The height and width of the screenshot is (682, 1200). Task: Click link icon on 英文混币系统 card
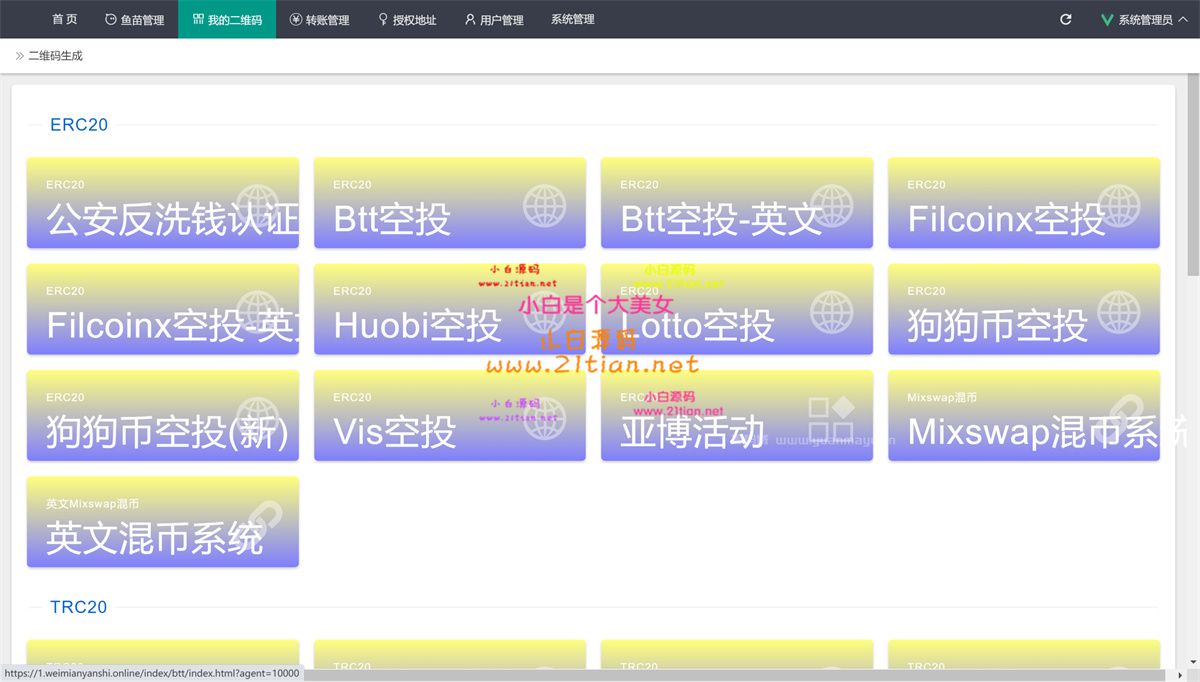pyautogui.click(x=258, y=523)
